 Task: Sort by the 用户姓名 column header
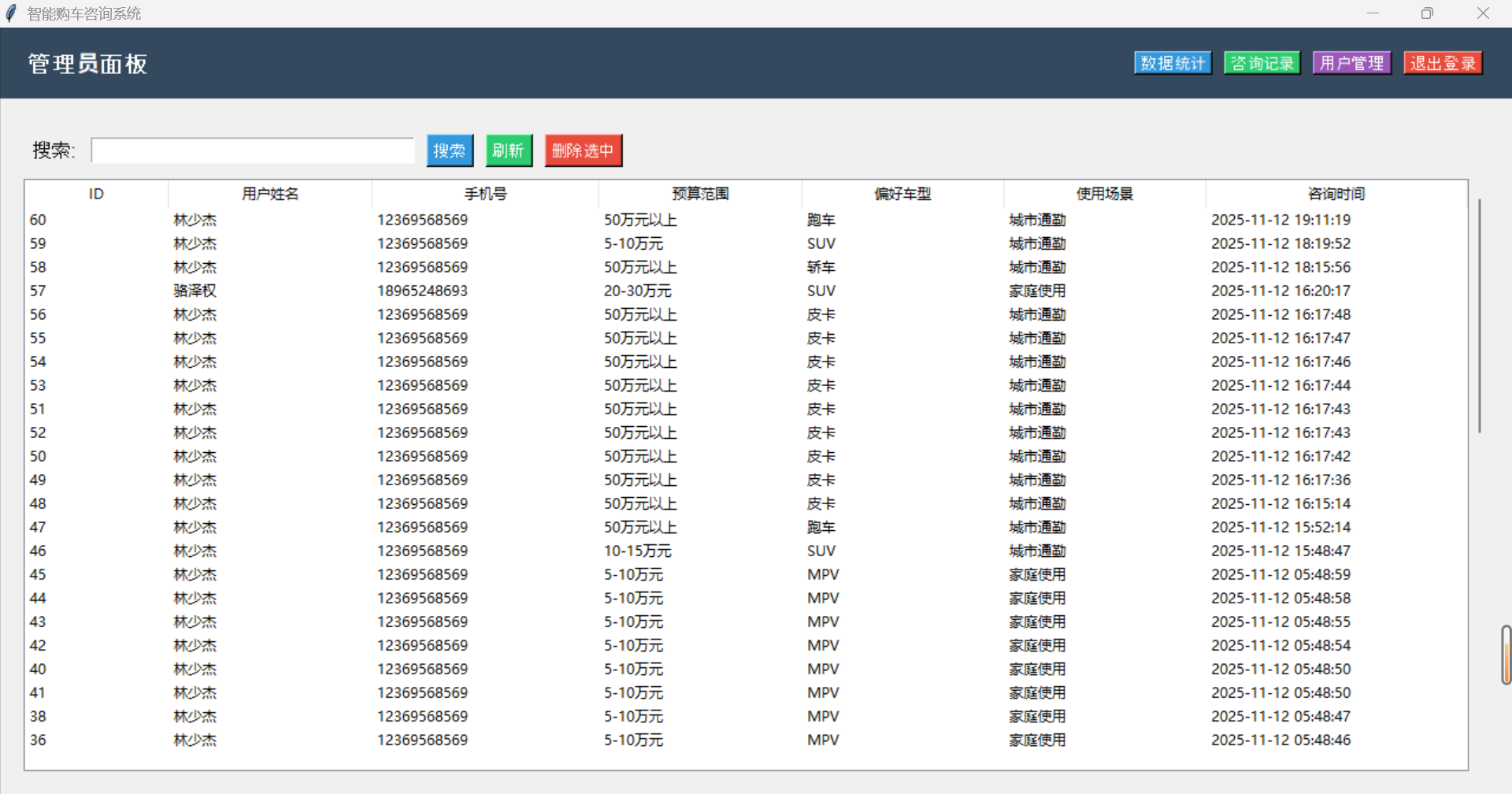click(x=270, y=194)
